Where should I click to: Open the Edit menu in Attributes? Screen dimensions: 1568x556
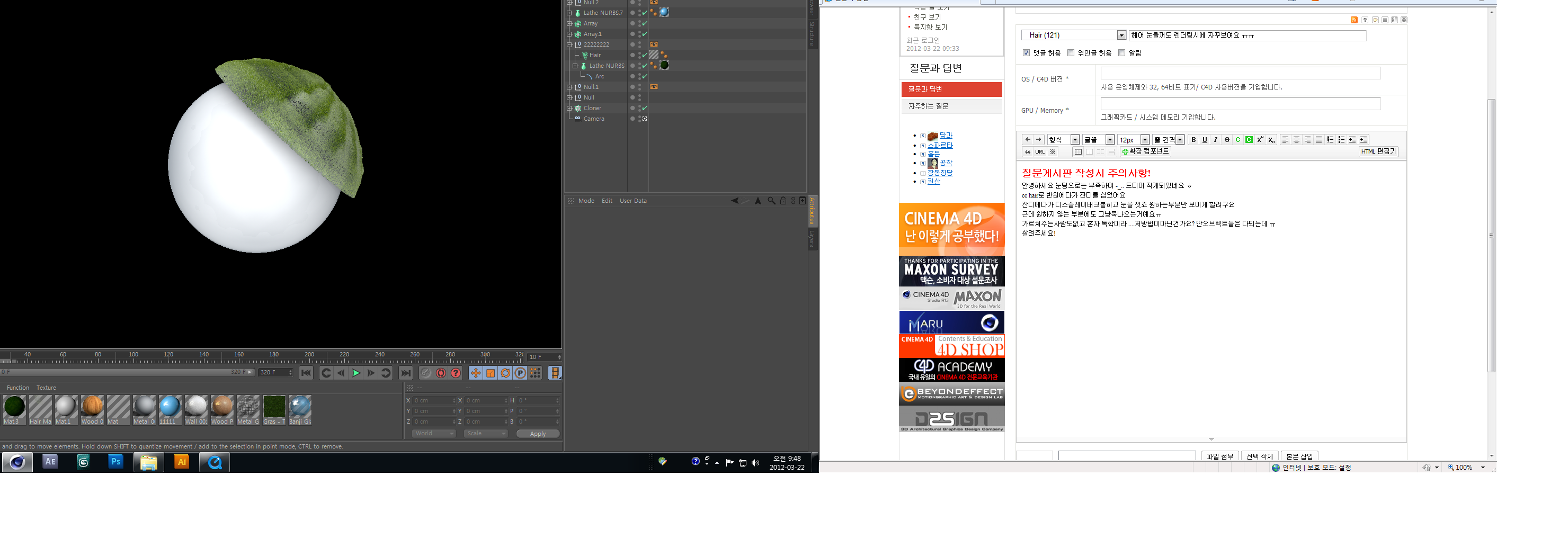click(x=607, y=201)
